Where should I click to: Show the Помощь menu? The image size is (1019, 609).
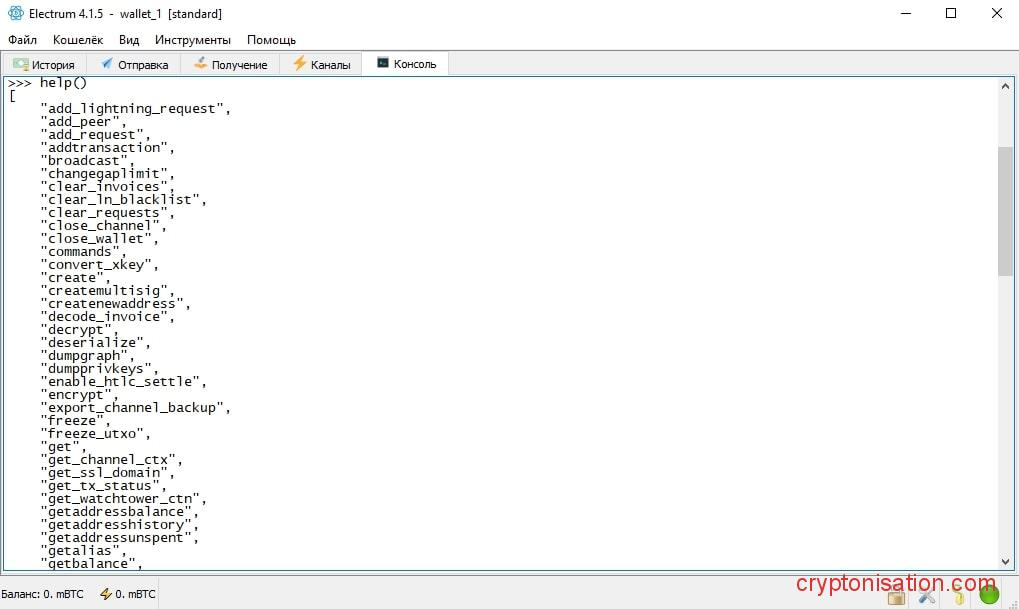point(271,40)
